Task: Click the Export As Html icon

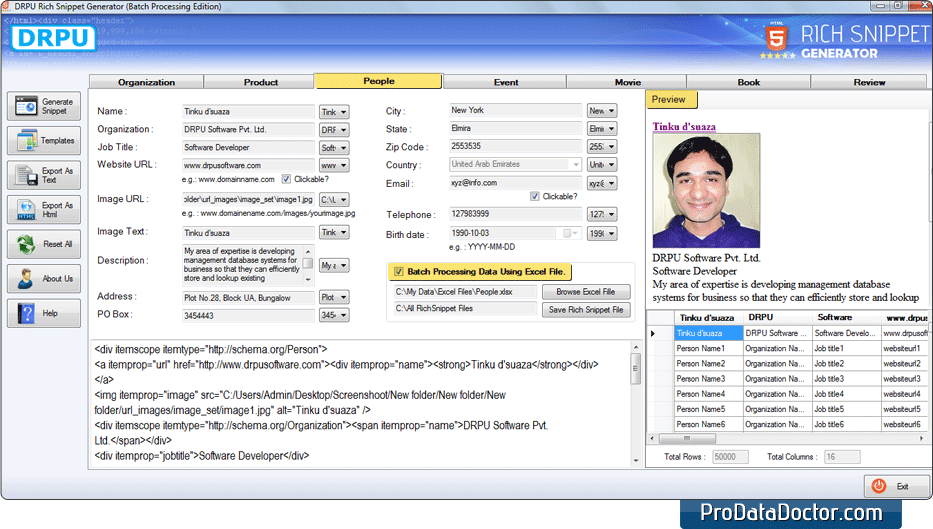Action: point(26,210)
